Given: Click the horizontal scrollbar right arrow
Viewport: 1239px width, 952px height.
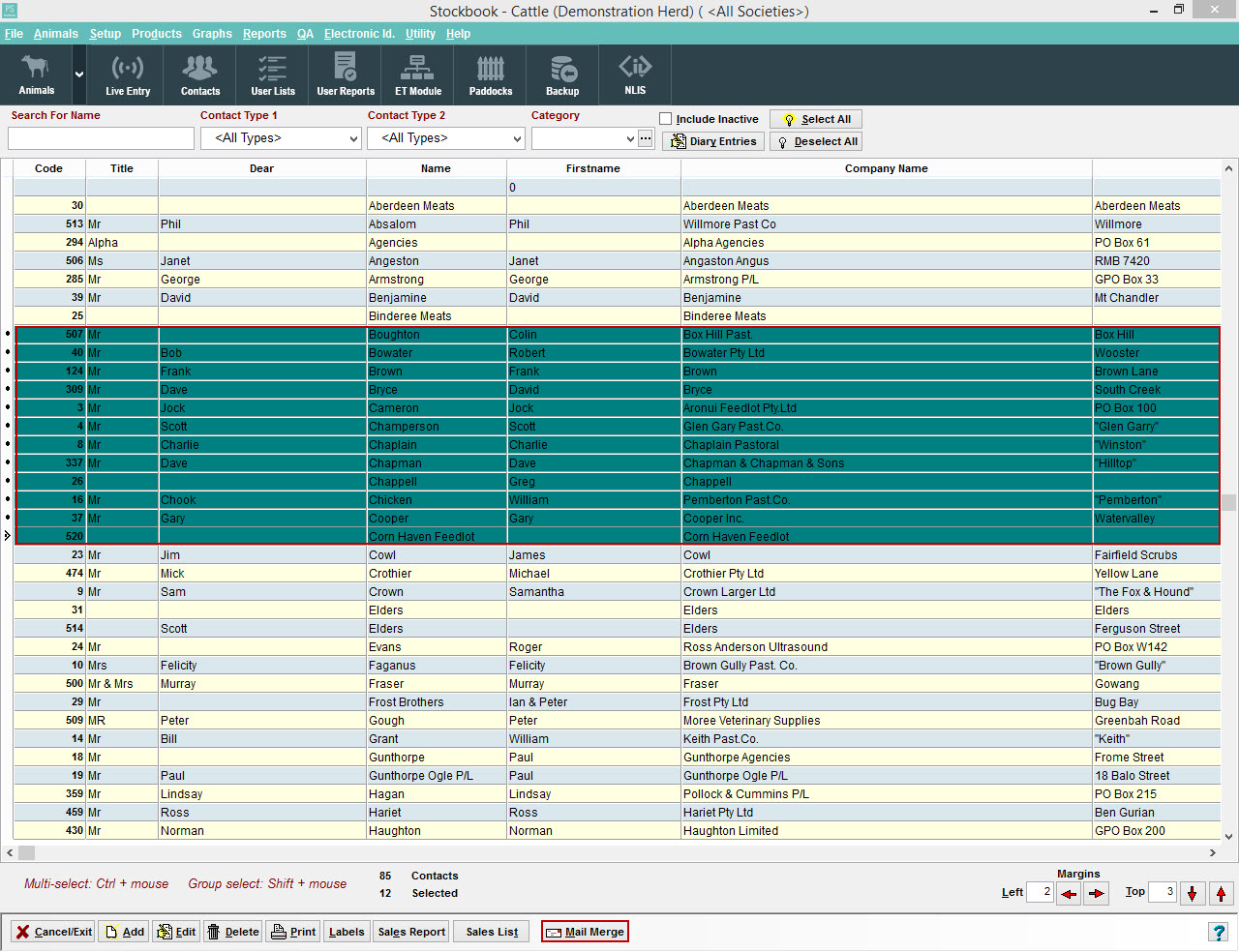Looking at the screenshot, I should pyautogui.click(x=1213, y=852).
